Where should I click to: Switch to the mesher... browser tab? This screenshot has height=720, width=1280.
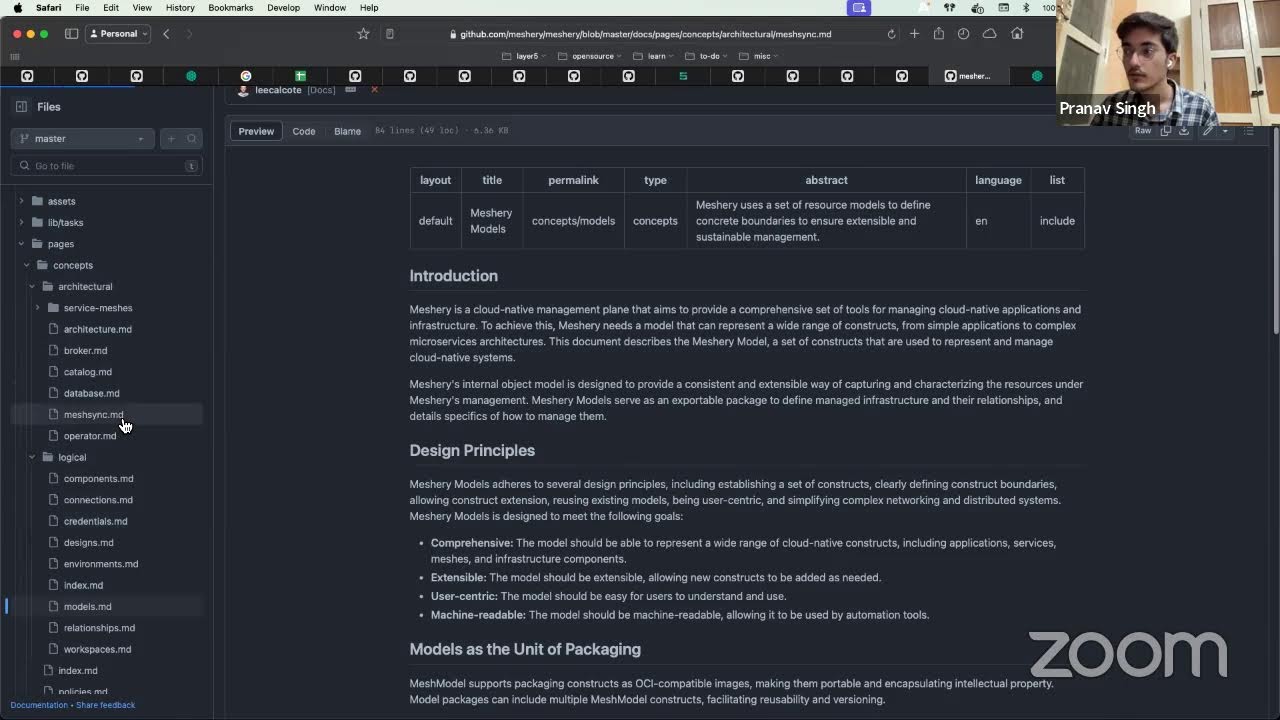(967, 76)
